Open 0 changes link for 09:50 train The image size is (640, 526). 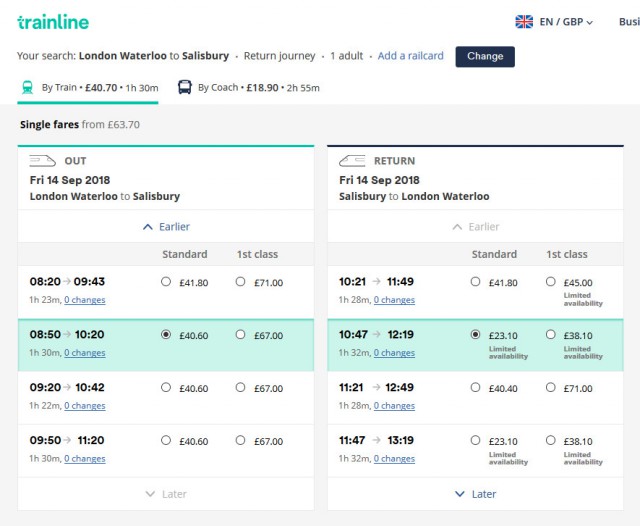[84, 459]
